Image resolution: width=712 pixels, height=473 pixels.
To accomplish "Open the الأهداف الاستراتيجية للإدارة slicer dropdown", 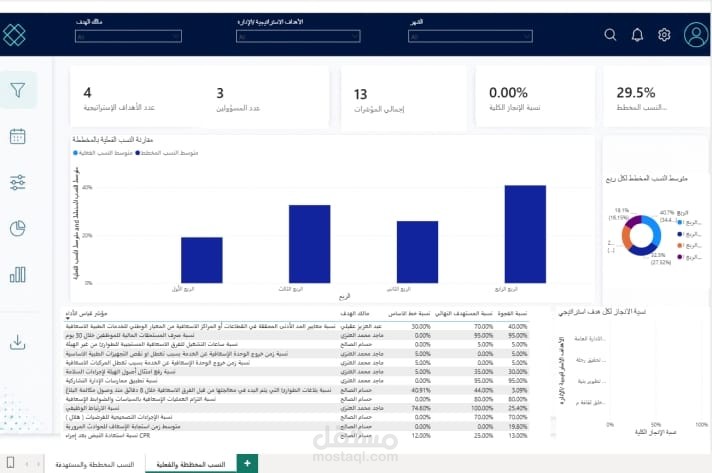I will click(x=298, y=36).
